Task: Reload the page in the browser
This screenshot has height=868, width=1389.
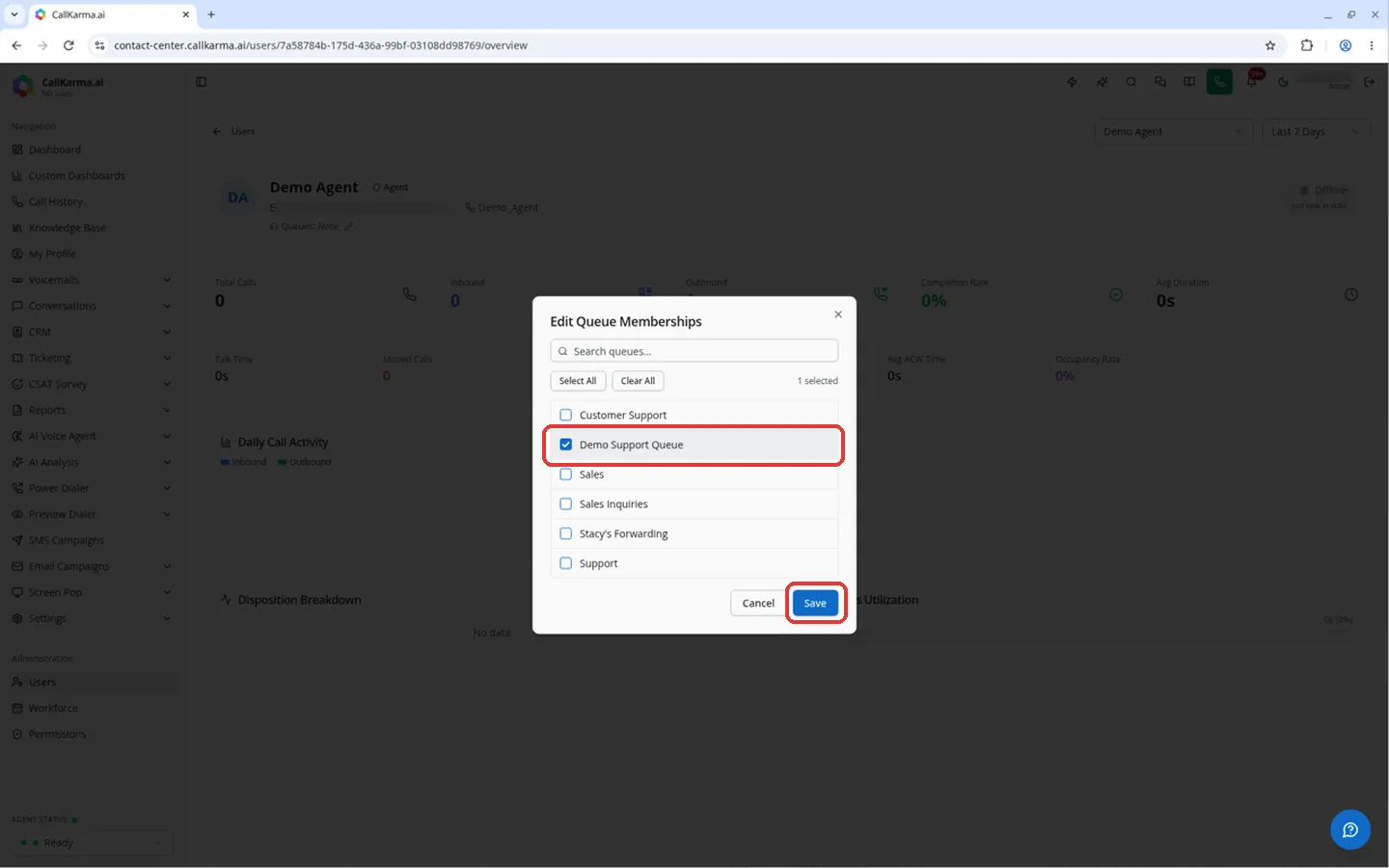Action: tap(68, 45)
